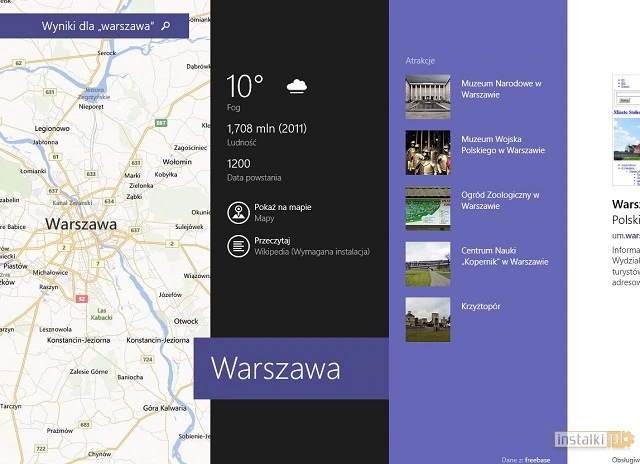The image size is (640, 464).
Task: Open Ogród Zoologiczny thumbnail image
Action: pyautogui.click(x=428, y=209)
